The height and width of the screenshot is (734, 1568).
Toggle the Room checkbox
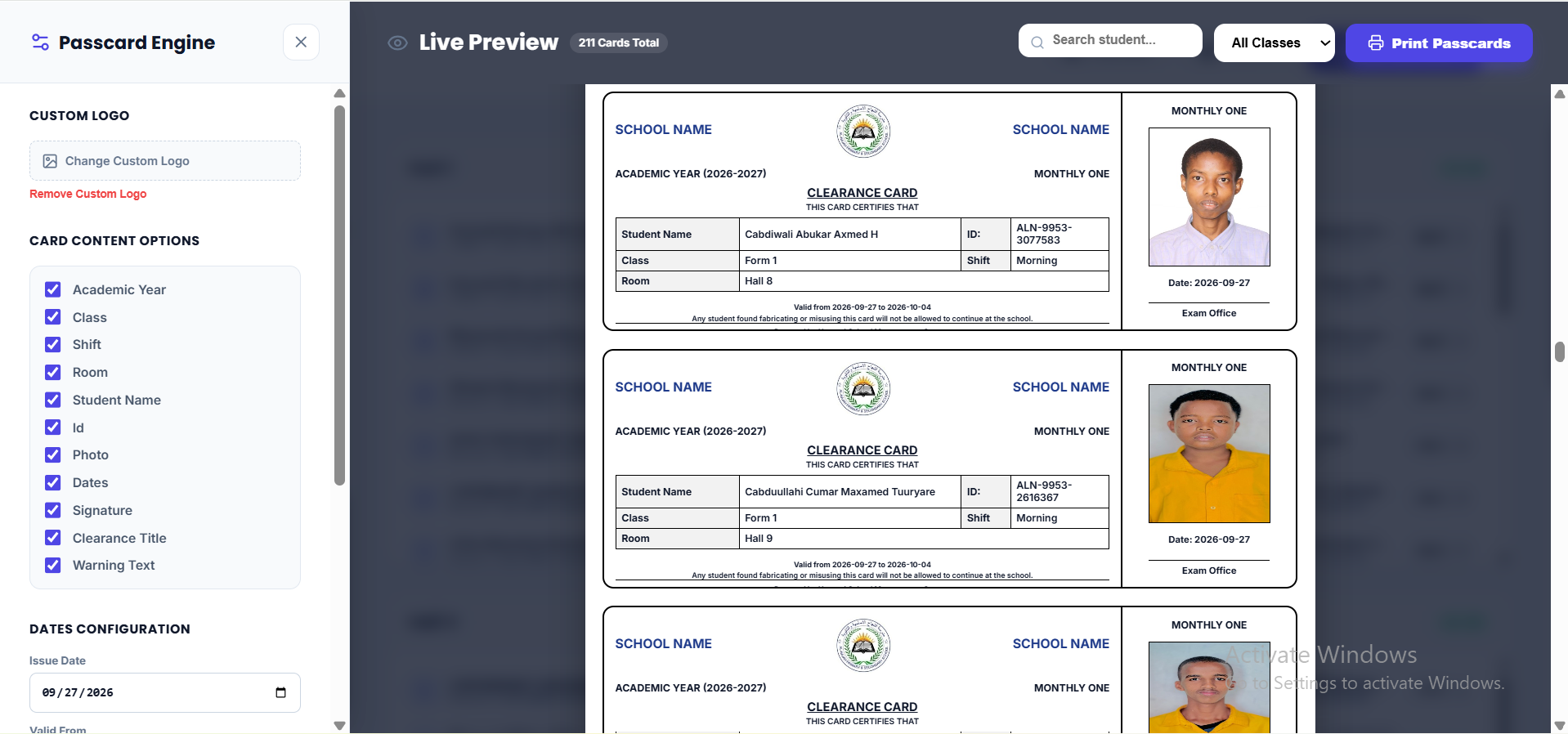click(x=53, y=372)
